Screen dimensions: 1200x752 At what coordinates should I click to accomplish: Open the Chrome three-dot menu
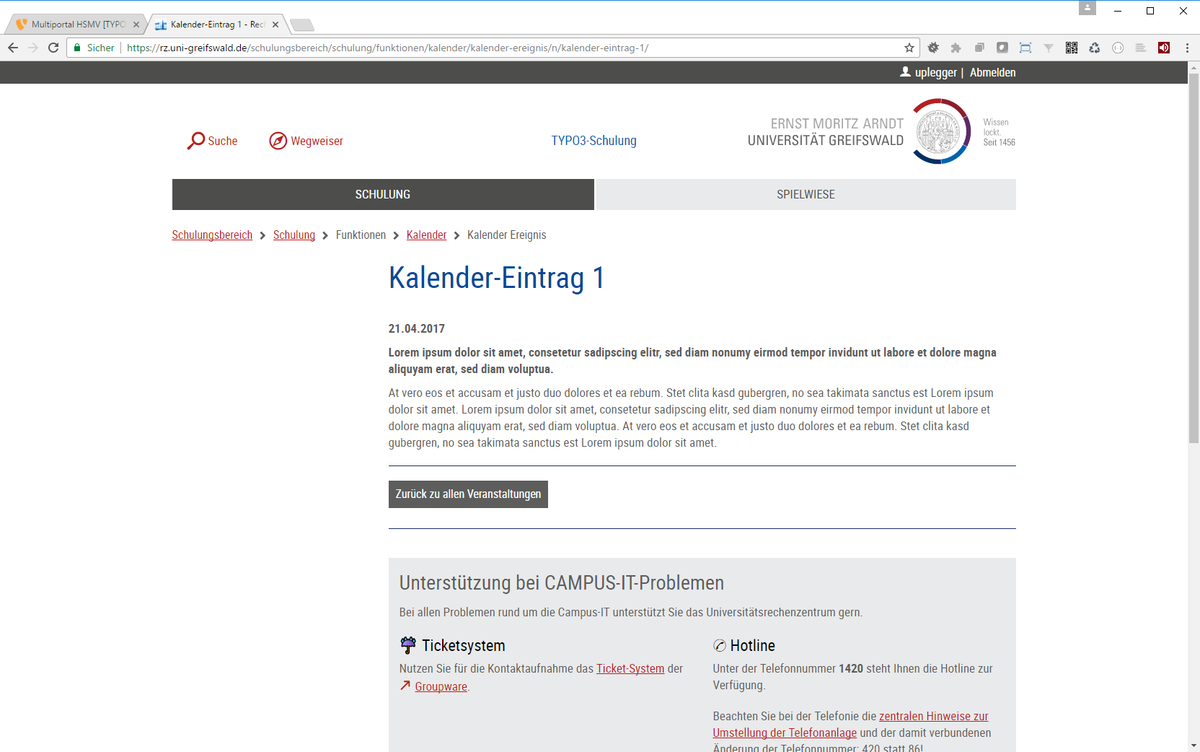pos(1186,47)
